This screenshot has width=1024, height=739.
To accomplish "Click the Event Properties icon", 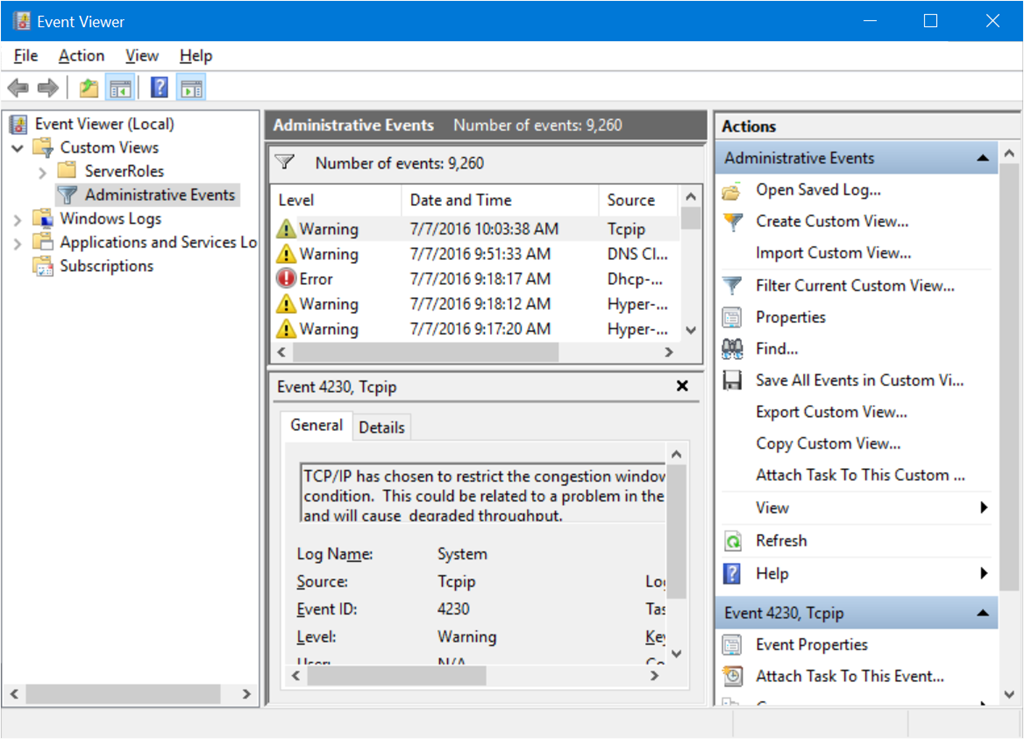I will click(x=732, y=645).
